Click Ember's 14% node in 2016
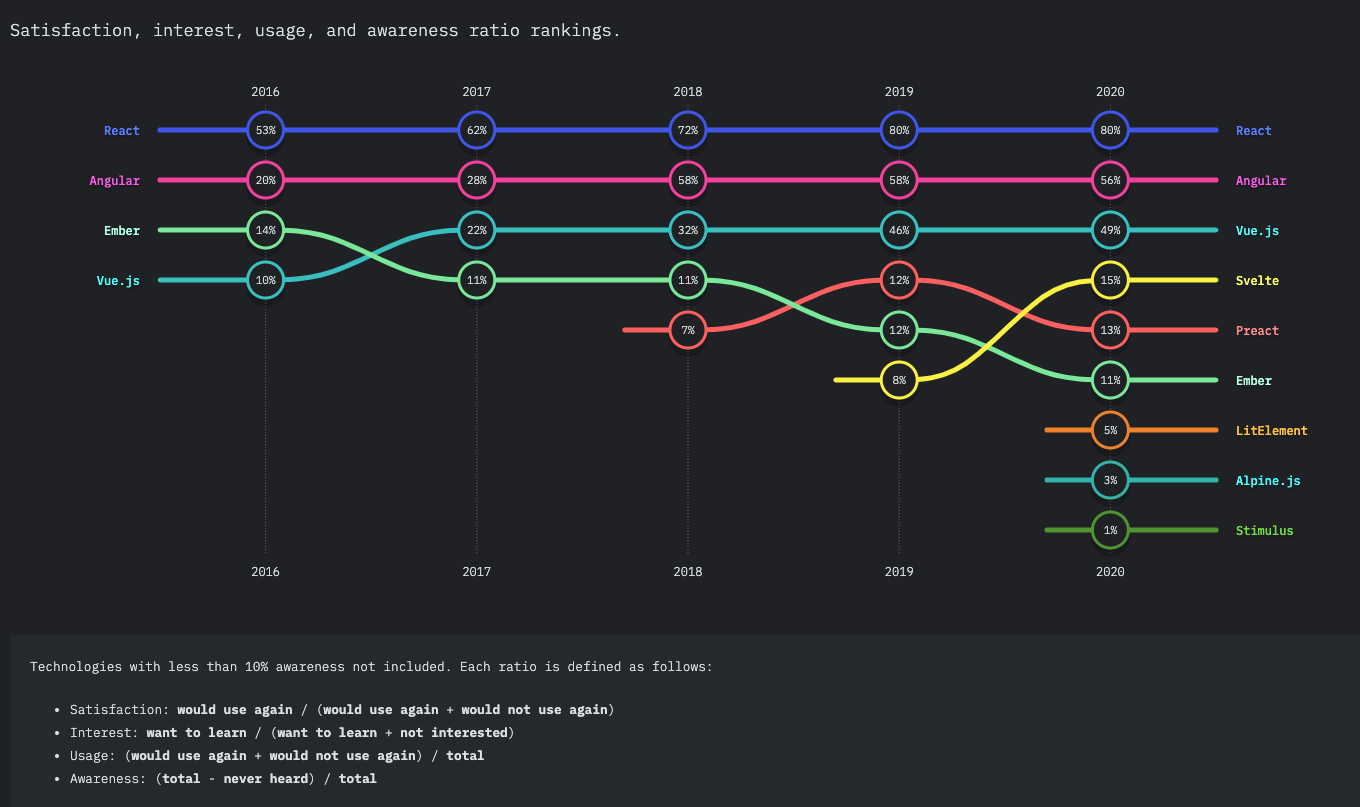Image resolution: width=1360 pixels, height=807 pixels. click(x=266, y=230)
